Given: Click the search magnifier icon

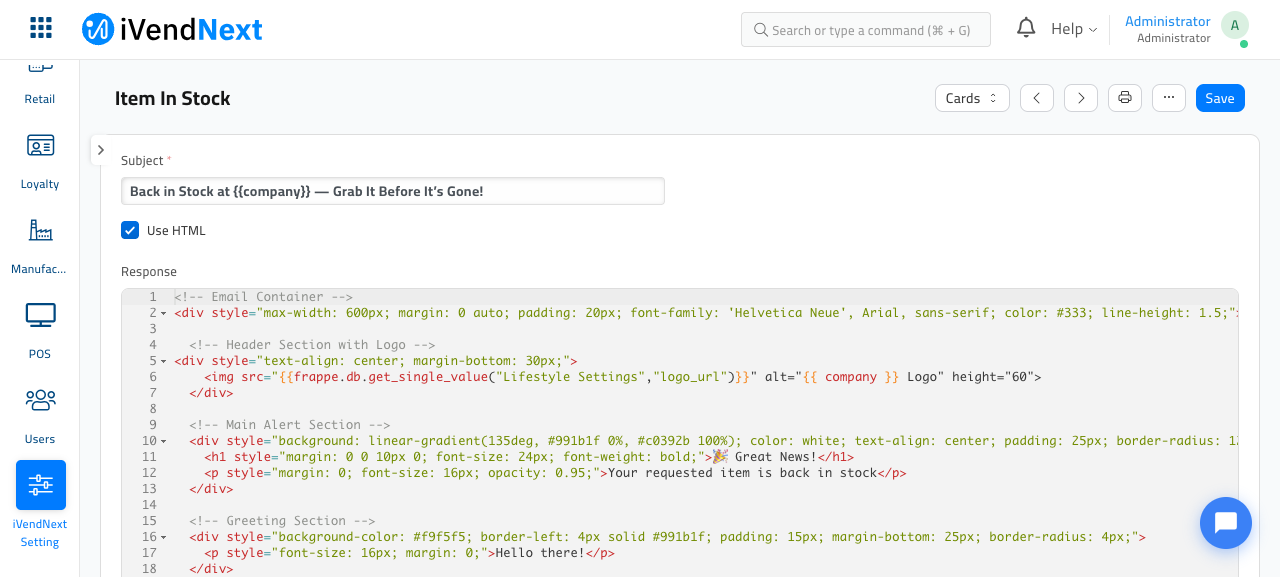Looking at the screenshot, I should [761, 30].
